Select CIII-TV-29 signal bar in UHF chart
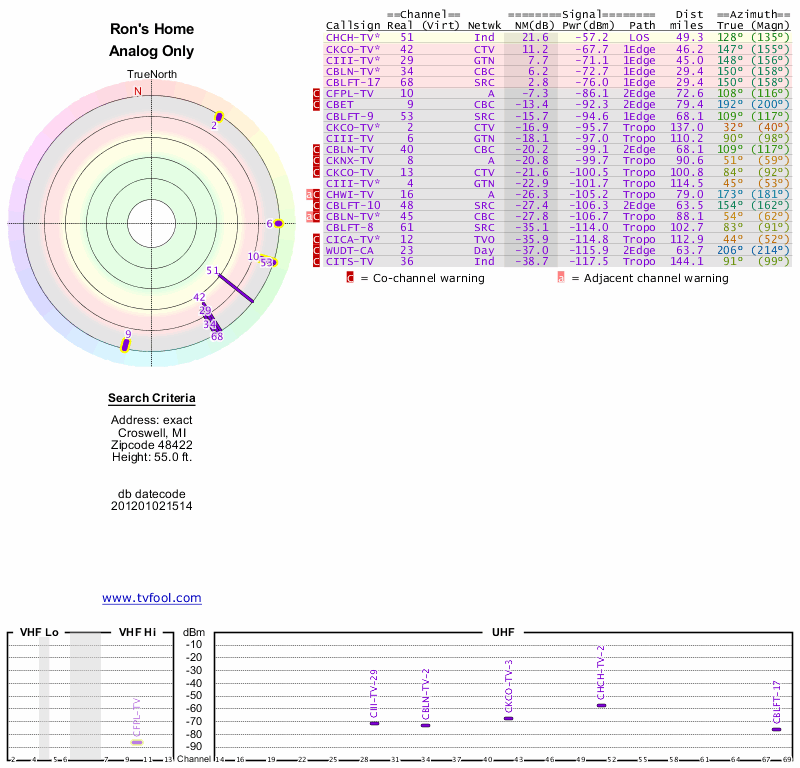800x768 pixels. click(x=374, y=722)
